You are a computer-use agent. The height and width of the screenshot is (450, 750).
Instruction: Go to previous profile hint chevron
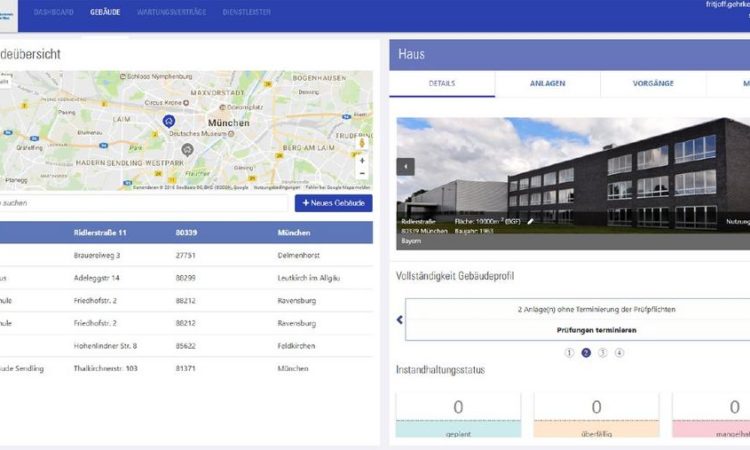[x=400, y=319]
